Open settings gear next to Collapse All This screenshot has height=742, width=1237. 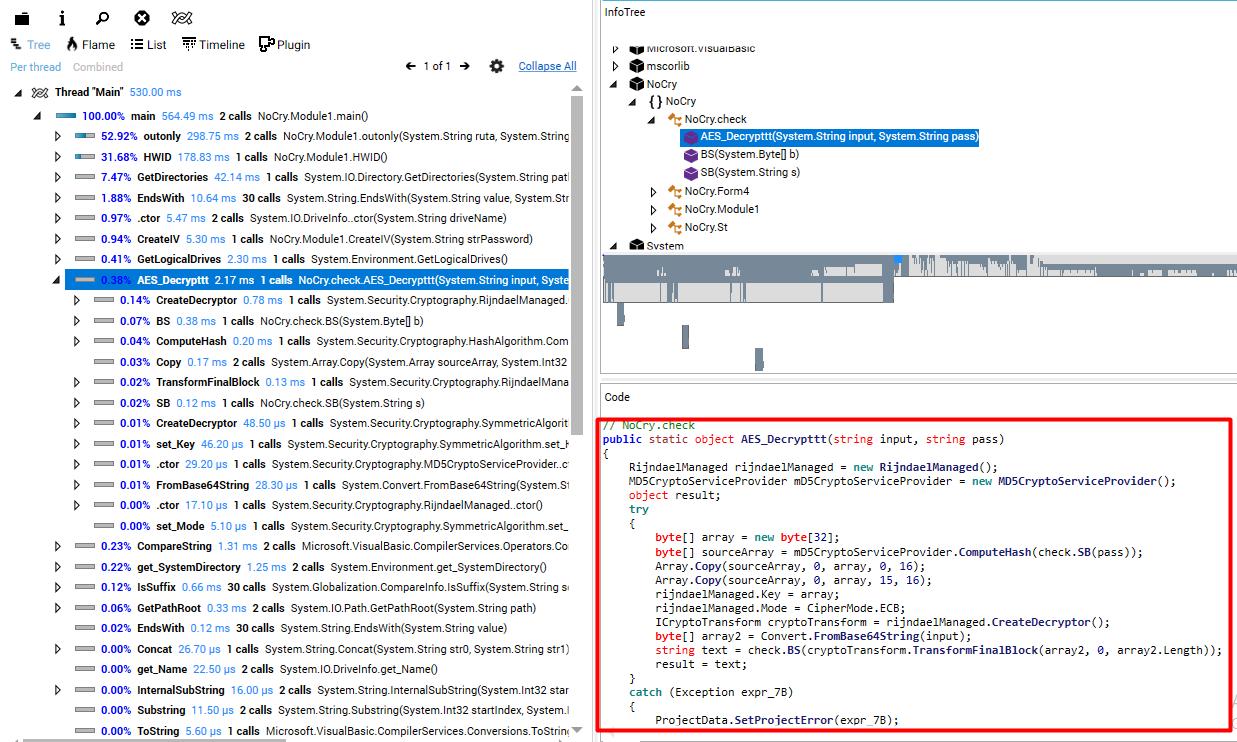[496, 66]
